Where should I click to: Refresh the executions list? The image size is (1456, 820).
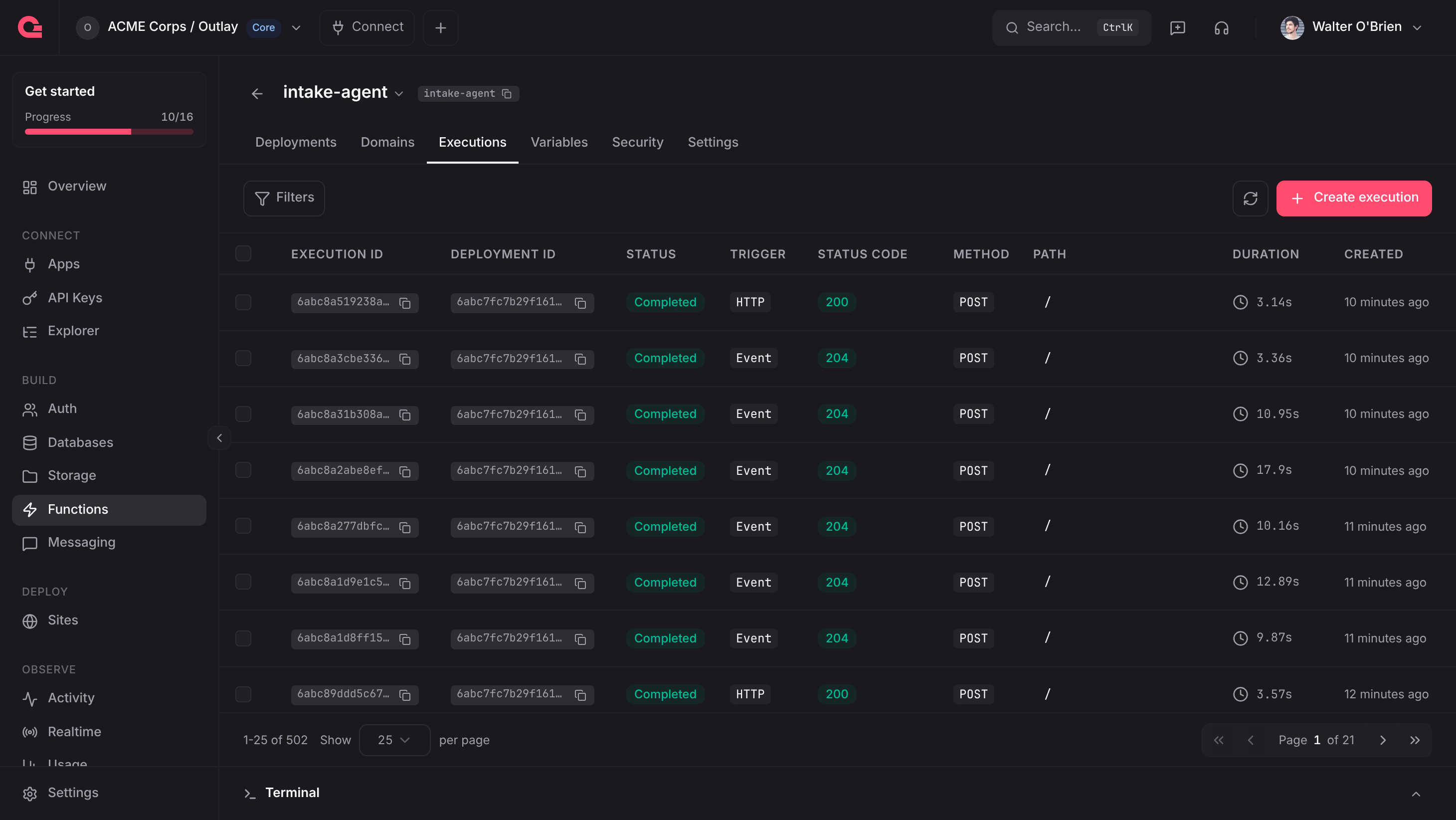click(x=1250, y=198)
